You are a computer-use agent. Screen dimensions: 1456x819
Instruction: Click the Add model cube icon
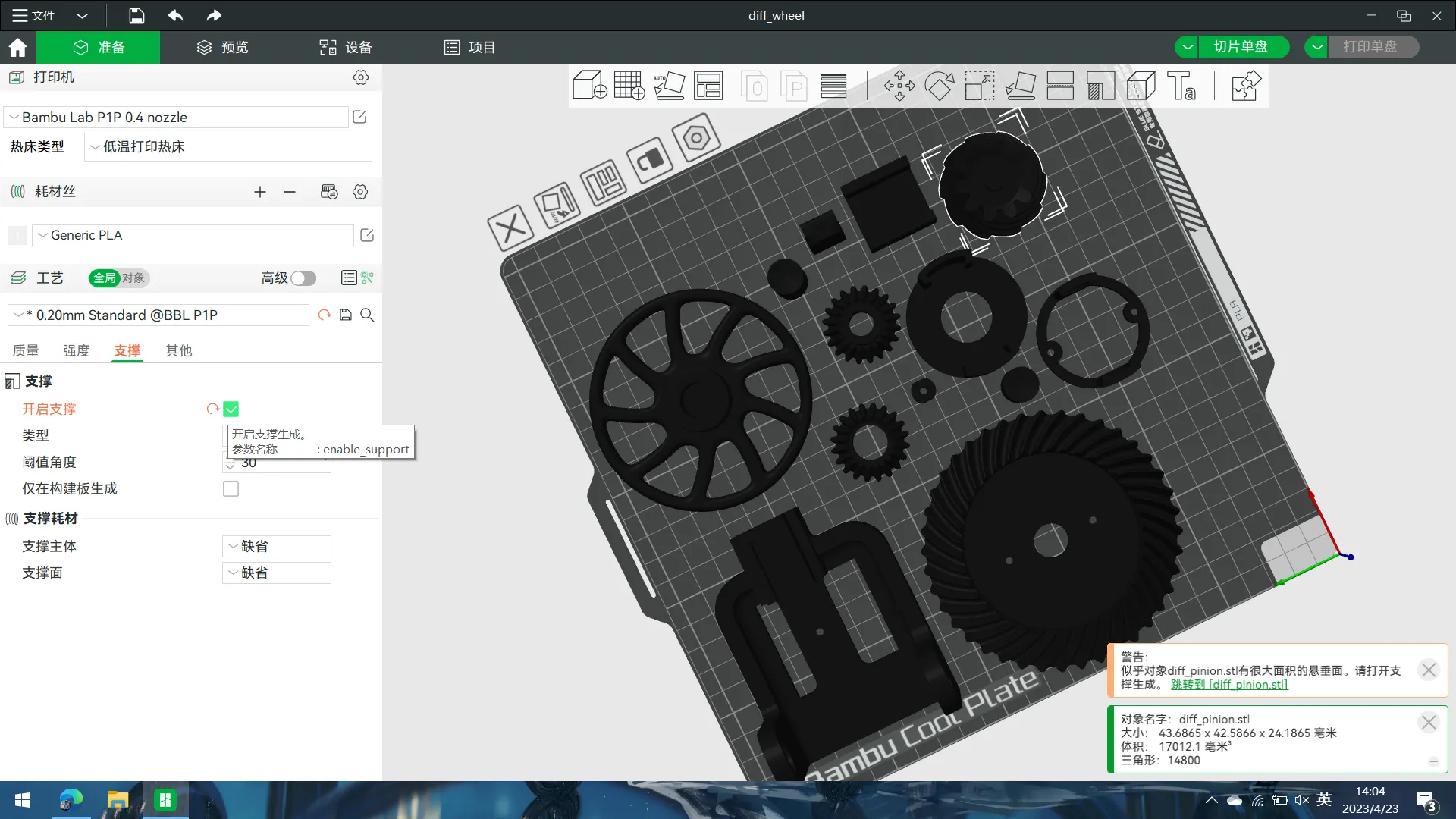(x=589, y=86)
